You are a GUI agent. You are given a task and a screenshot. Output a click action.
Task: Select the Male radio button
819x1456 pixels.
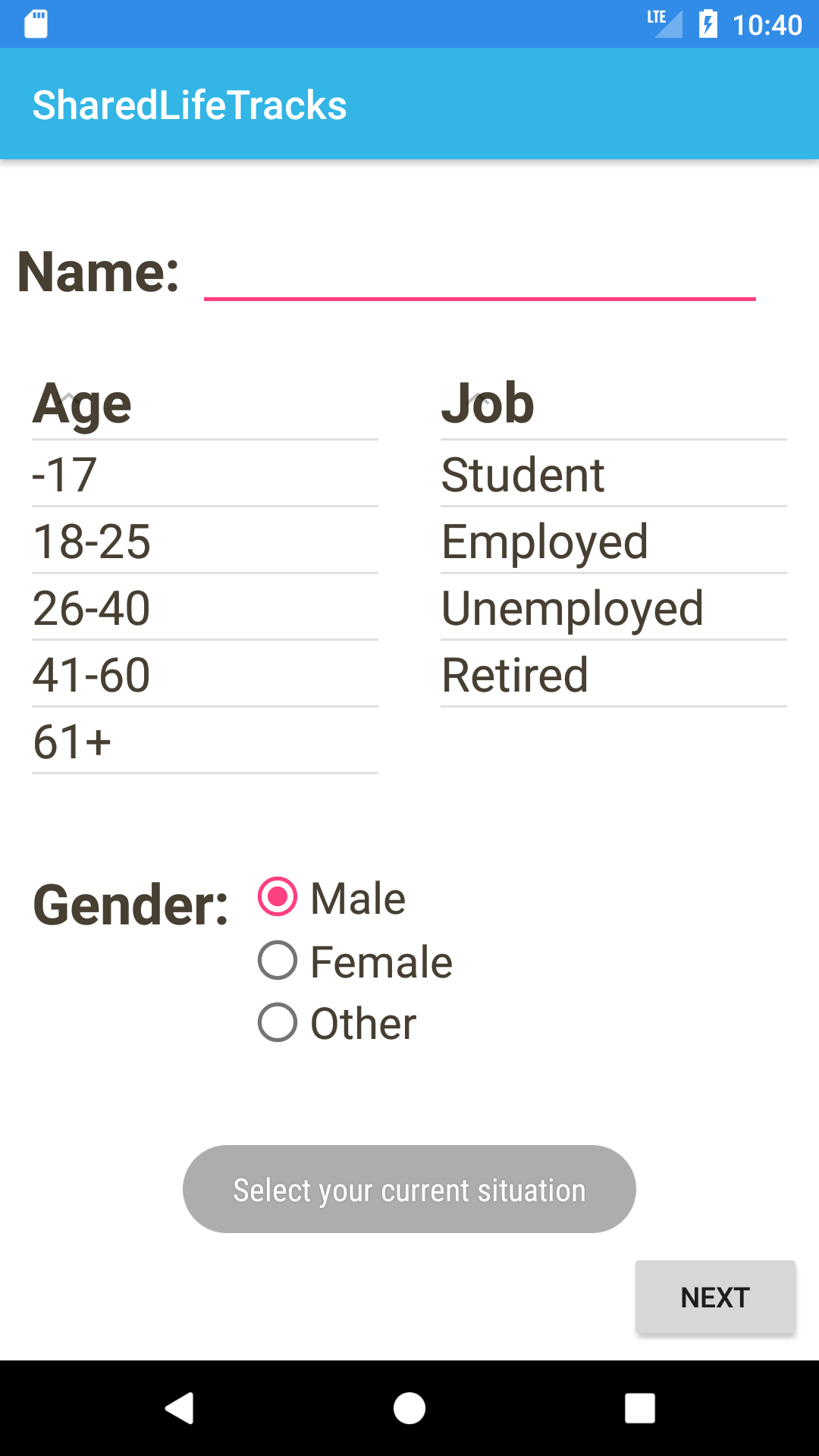[278, 897]
